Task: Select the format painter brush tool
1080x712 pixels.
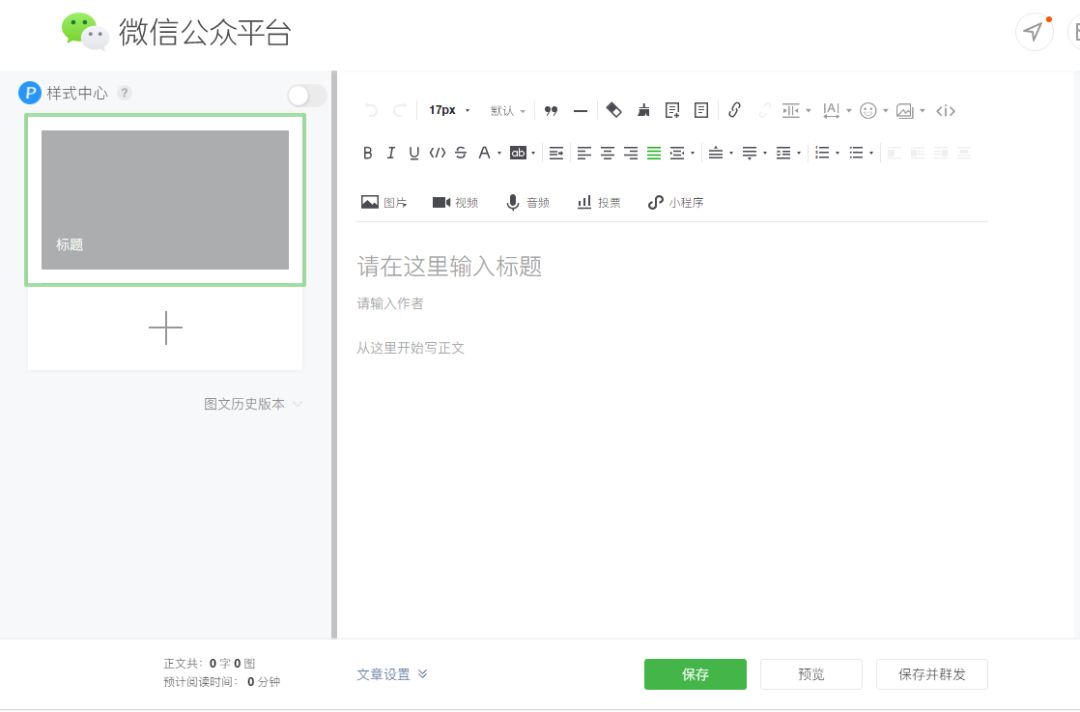Action: point(643,110)
